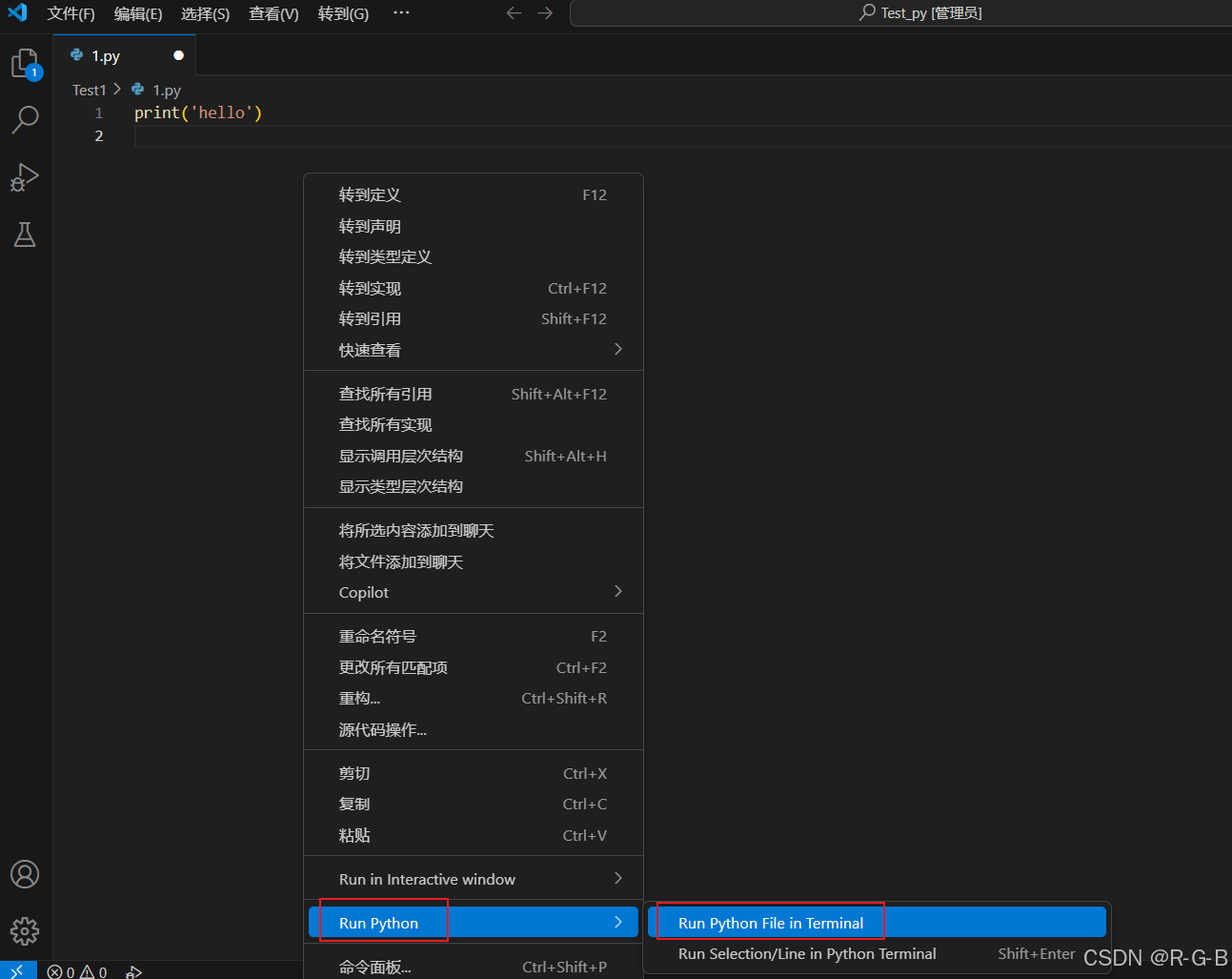Select 源代码操作... menu entry
This screenshot has width=1232, height=979.
(x=474, y=729)
